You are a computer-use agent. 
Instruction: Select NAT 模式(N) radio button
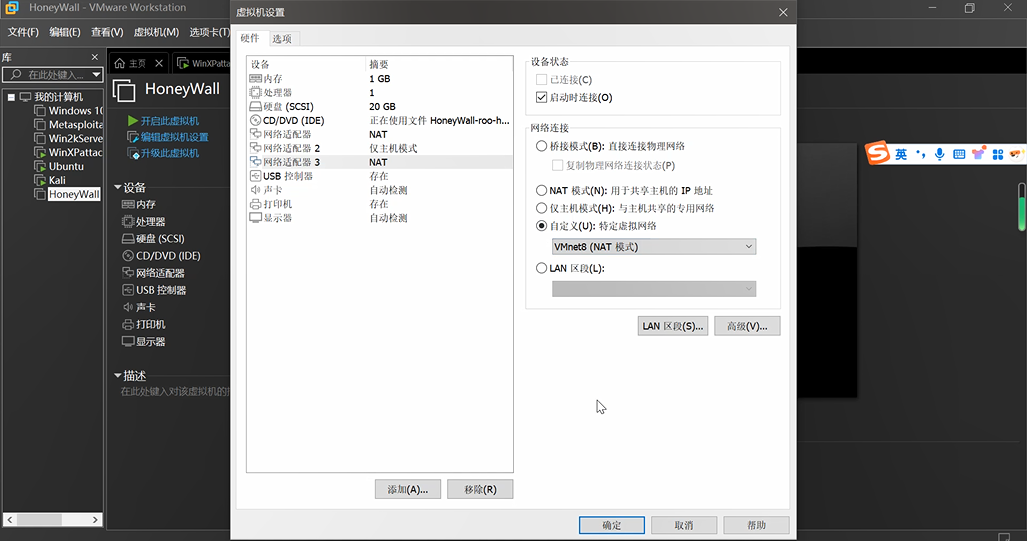click(541, 191)
